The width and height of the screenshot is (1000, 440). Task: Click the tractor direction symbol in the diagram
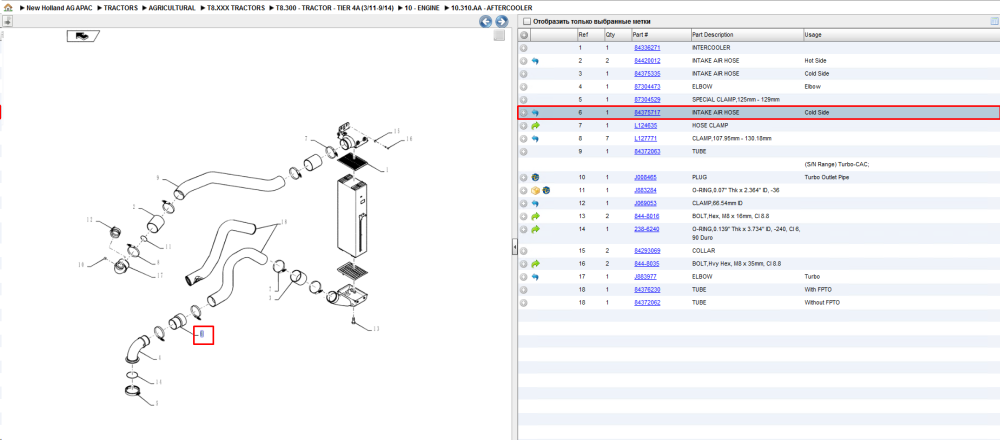click(x=82, y=36)
